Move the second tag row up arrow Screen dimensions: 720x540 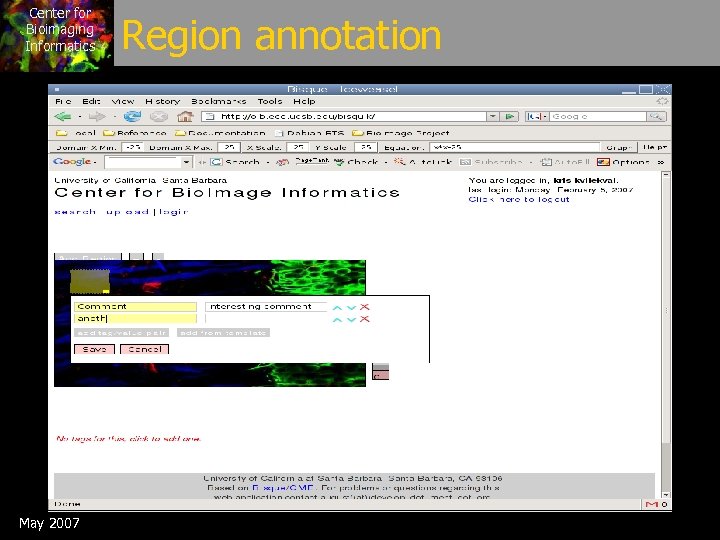coord(337,319)
